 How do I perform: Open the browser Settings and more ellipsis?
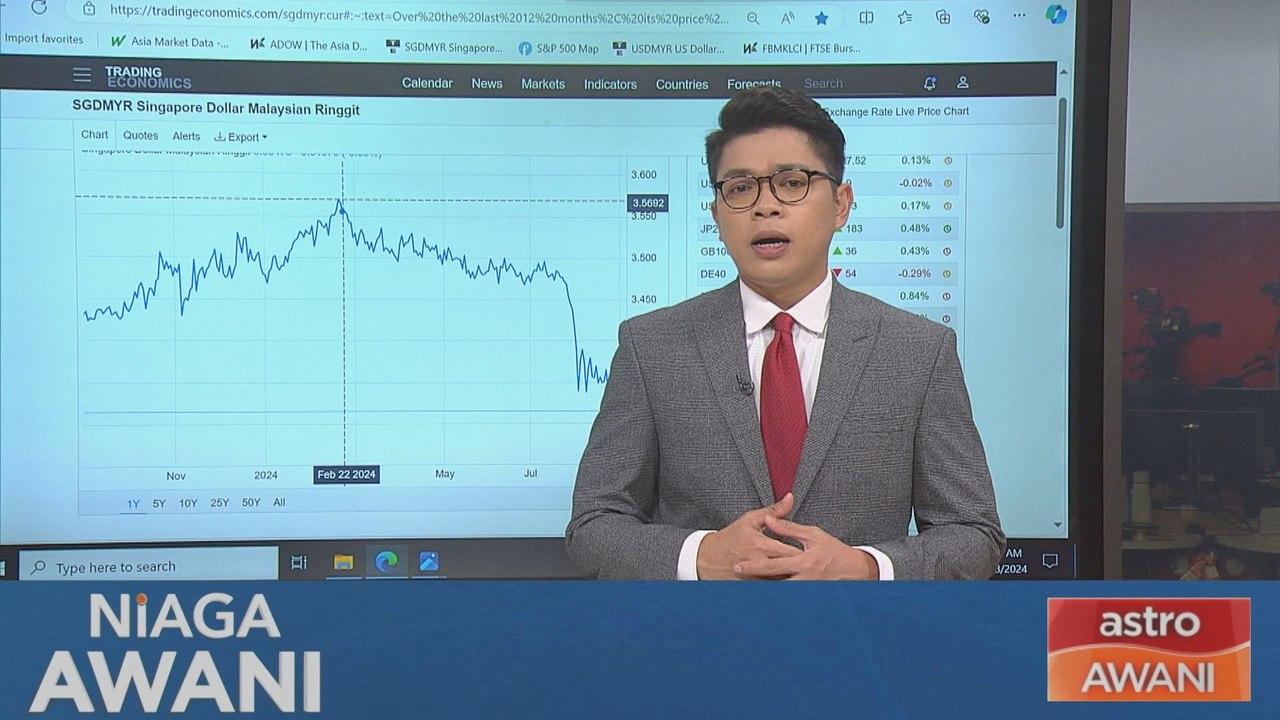coord(1019,16)
